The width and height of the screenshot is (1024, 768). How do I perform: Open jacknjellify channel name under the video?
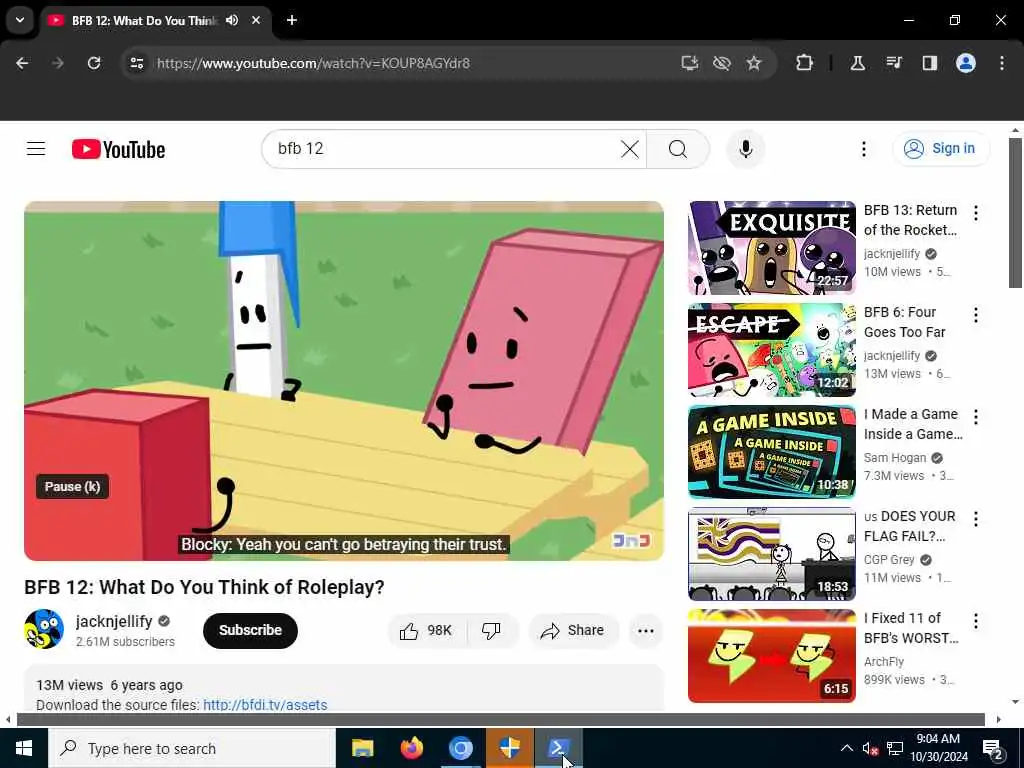coord(114,621)
